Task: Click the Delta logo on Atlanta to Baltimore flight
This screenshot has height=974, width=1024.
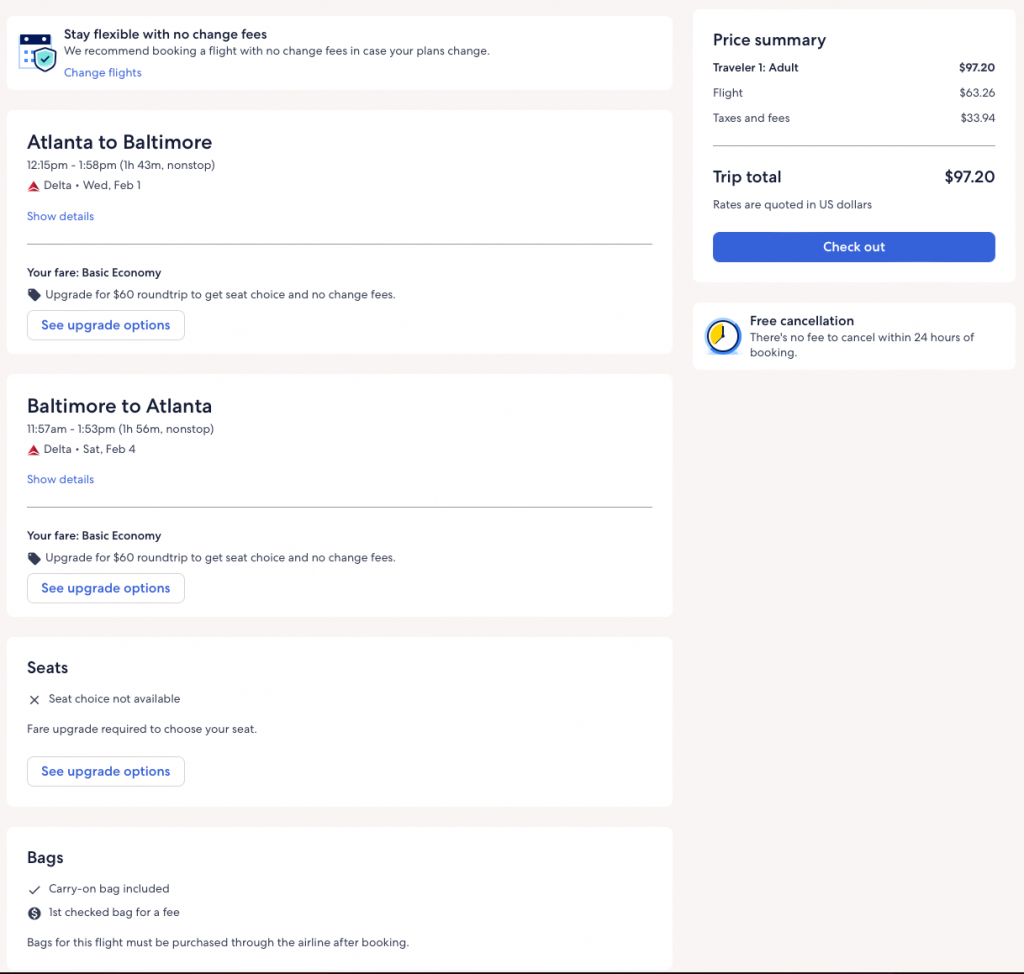Action: (x=33, y=186)
